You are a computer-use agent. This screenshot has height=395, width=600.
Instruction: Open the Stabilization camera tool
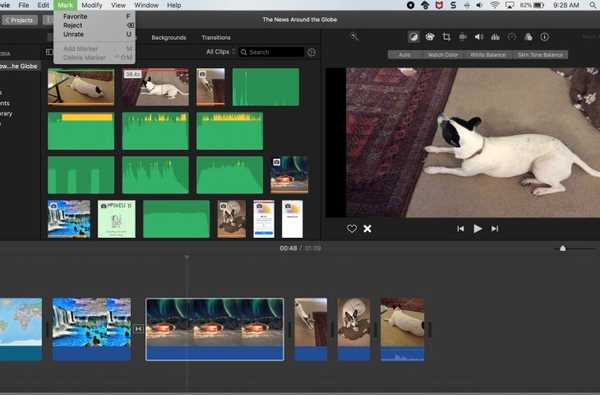pos(463,37)
